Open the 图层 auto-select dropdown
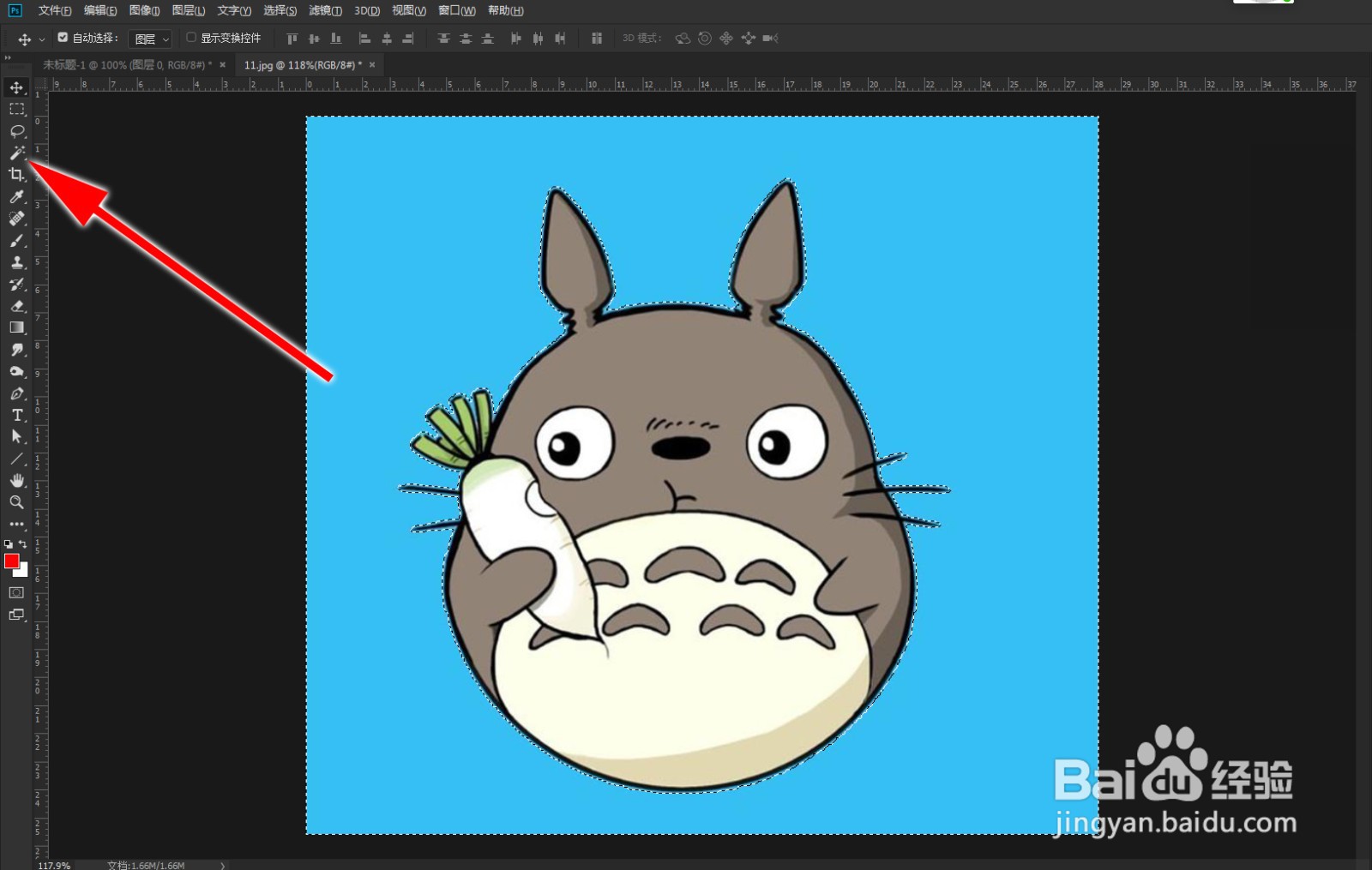Screen dimensions: 1372x870 [x=151, y=39]
